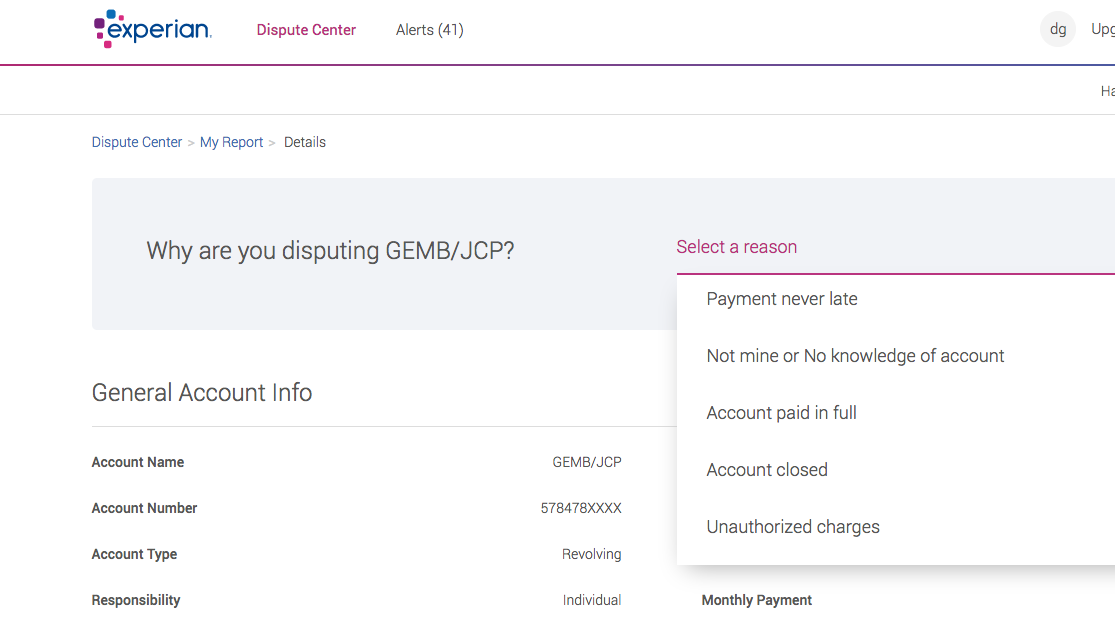1115x618 pixels.
Task: Click the GEMB/JCP account name value
Action: (587, 462)
